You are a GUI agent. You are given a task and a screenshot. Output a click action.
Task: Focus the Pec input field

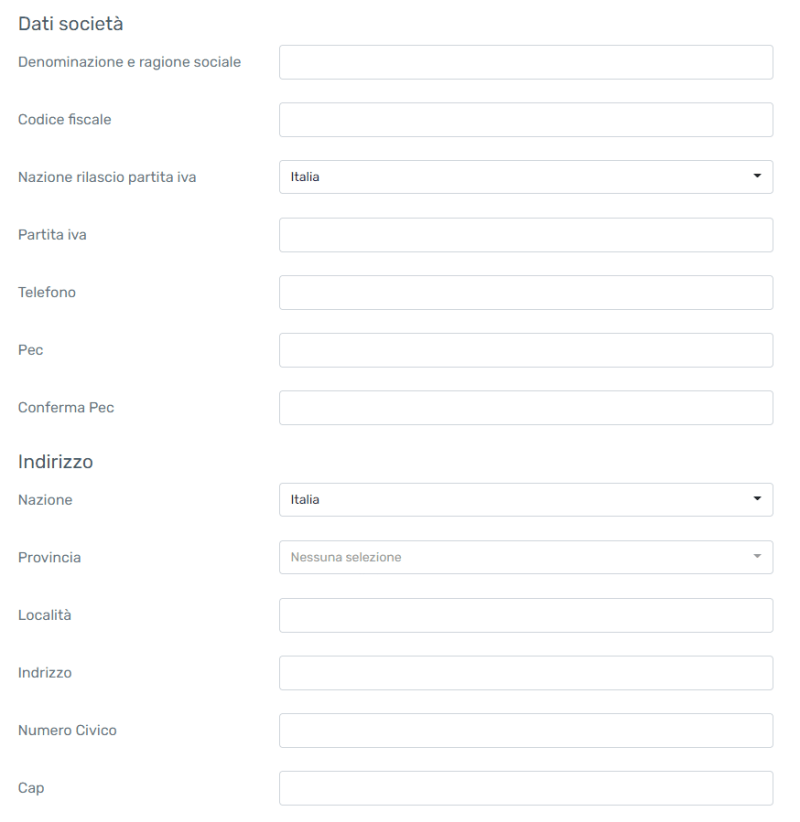(526, 350)
